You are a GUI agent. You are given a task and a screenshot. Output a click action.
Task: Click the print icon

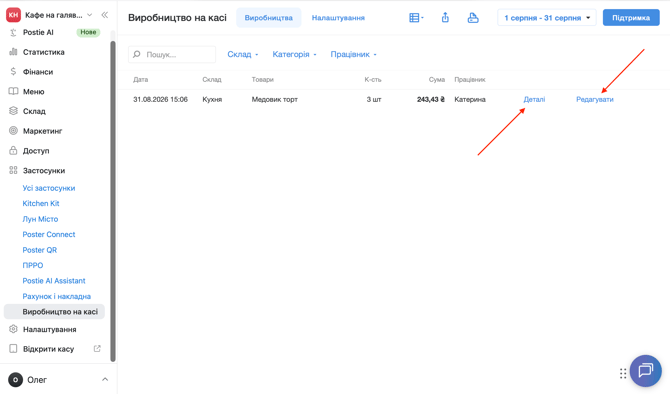click(473, 18)
